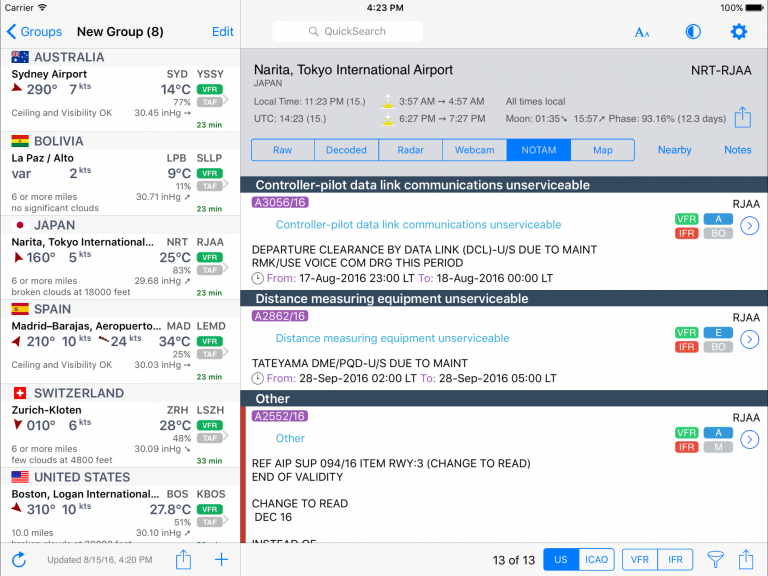Select Boston, Logan International row

[x=120, y=514]
